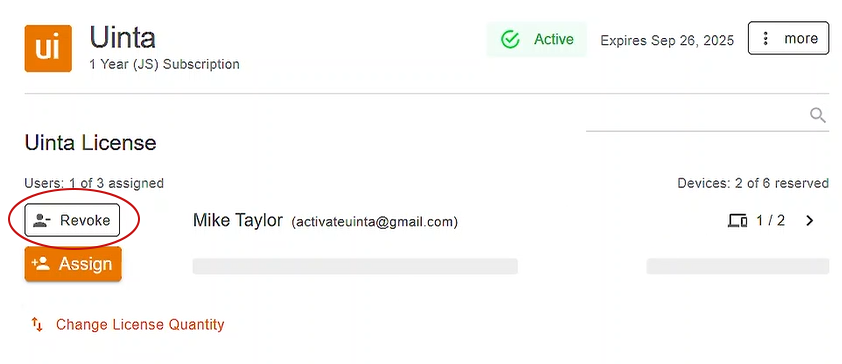842x364 pixels.
Task: Click the up-down arrows icon near Change License Quantity
Action: click(37, 324)
